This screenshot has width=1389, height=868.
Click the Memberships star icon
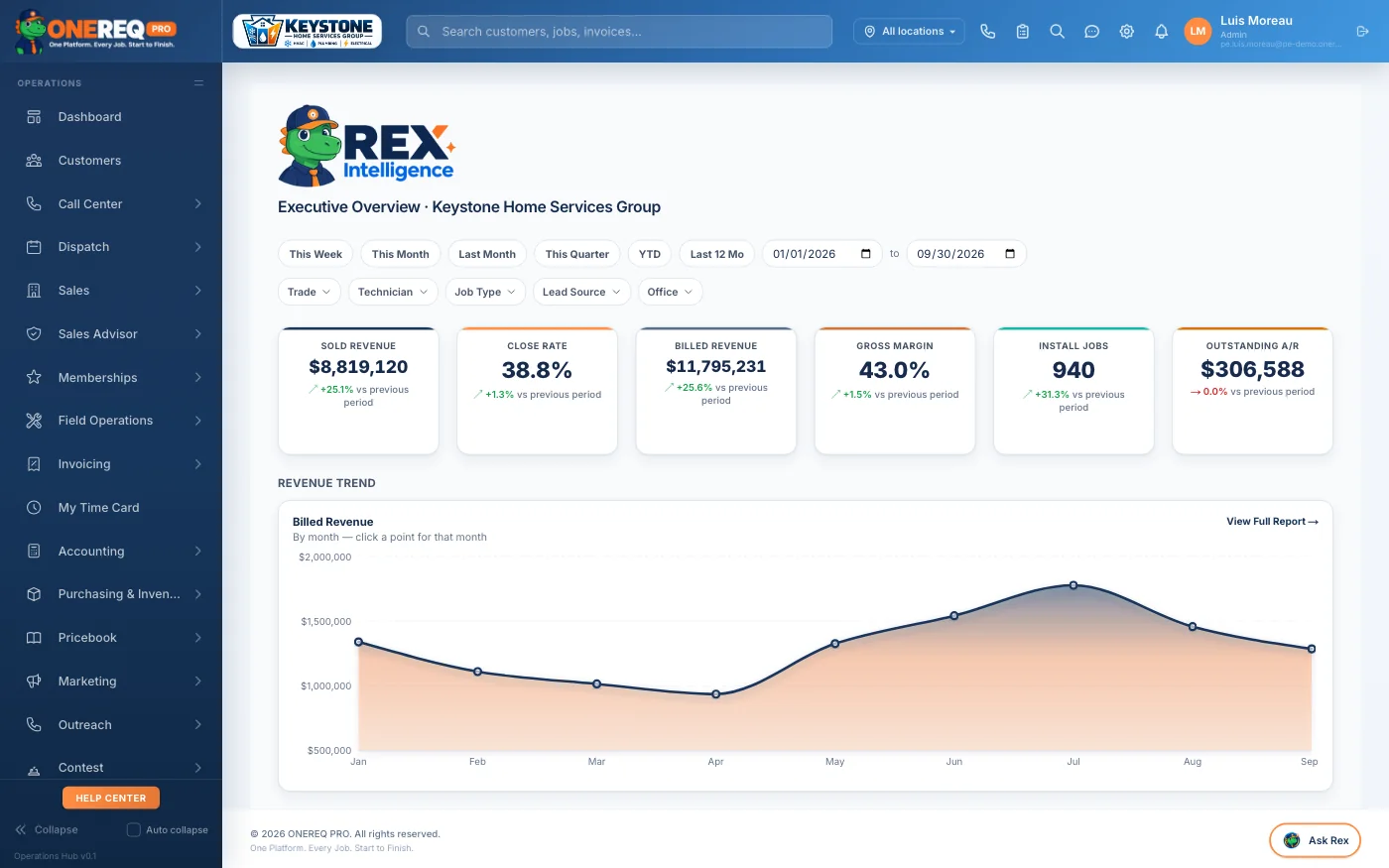[x=34, y=377]
